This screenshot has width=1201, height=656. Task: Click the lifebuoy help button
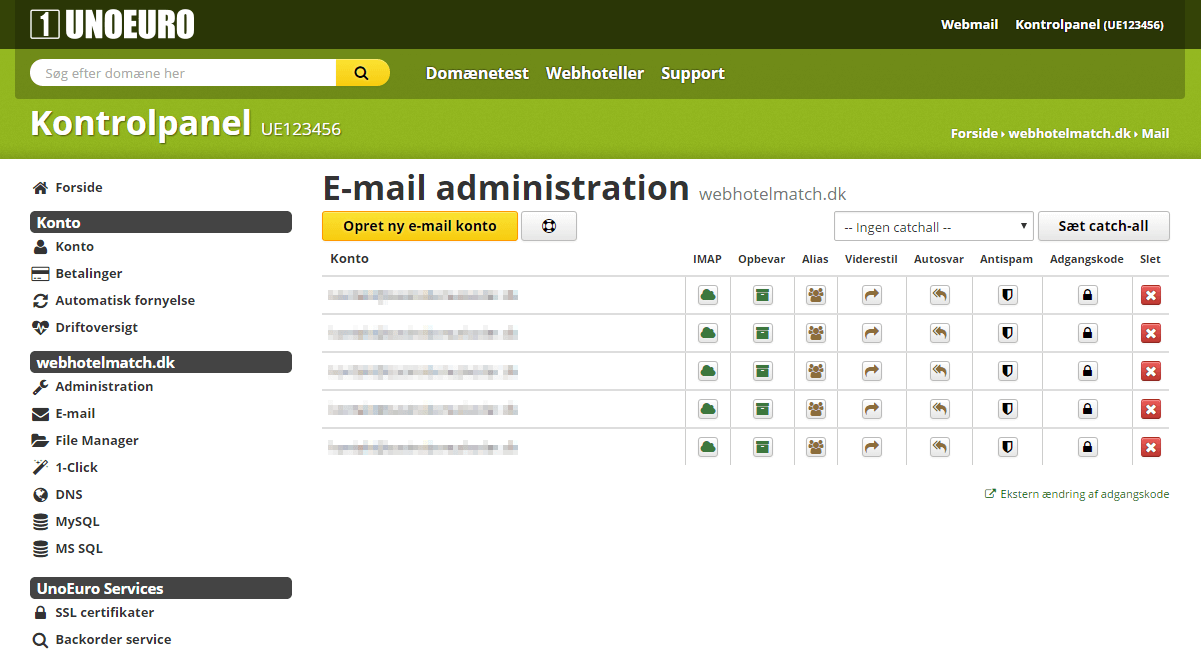pyautogui.click(x=549, y=226)
